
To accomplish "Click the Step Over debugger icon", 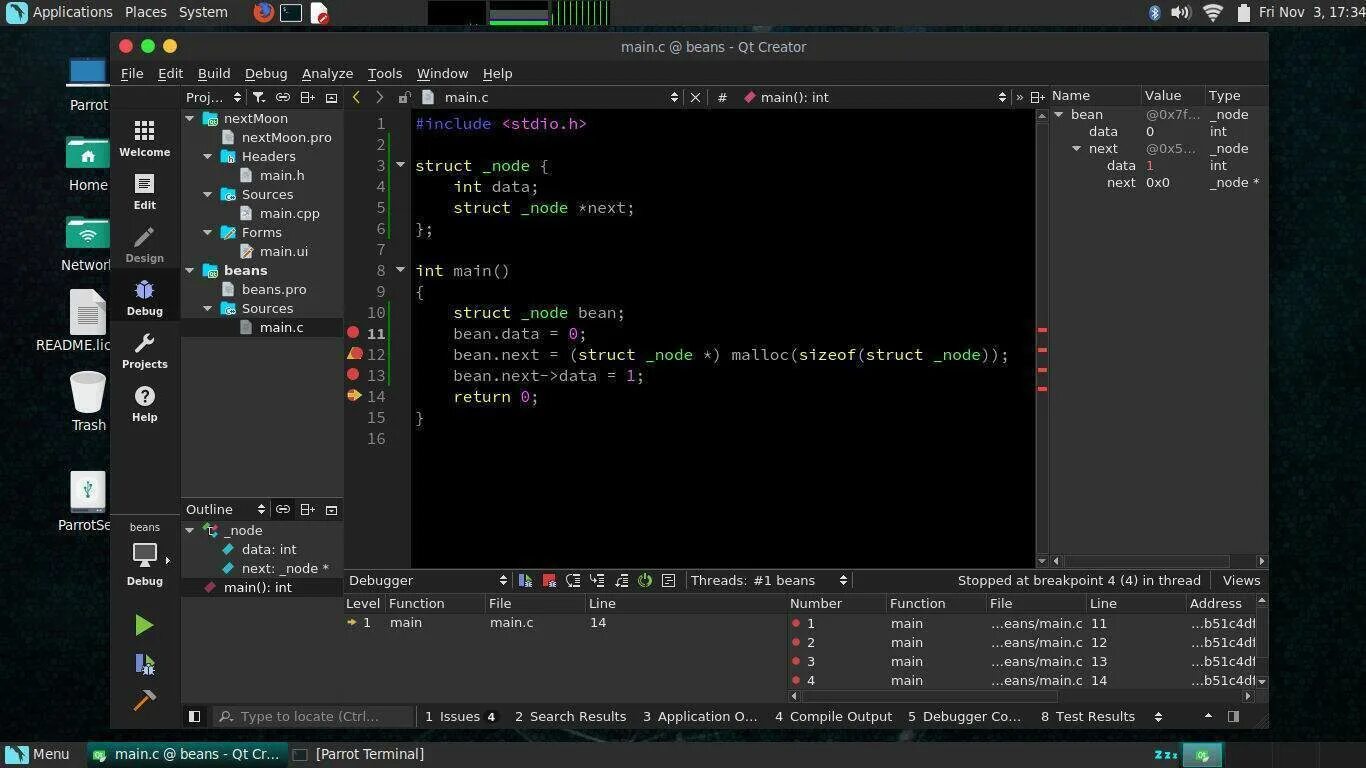I will pyautogui.click(x=573, y=580).
